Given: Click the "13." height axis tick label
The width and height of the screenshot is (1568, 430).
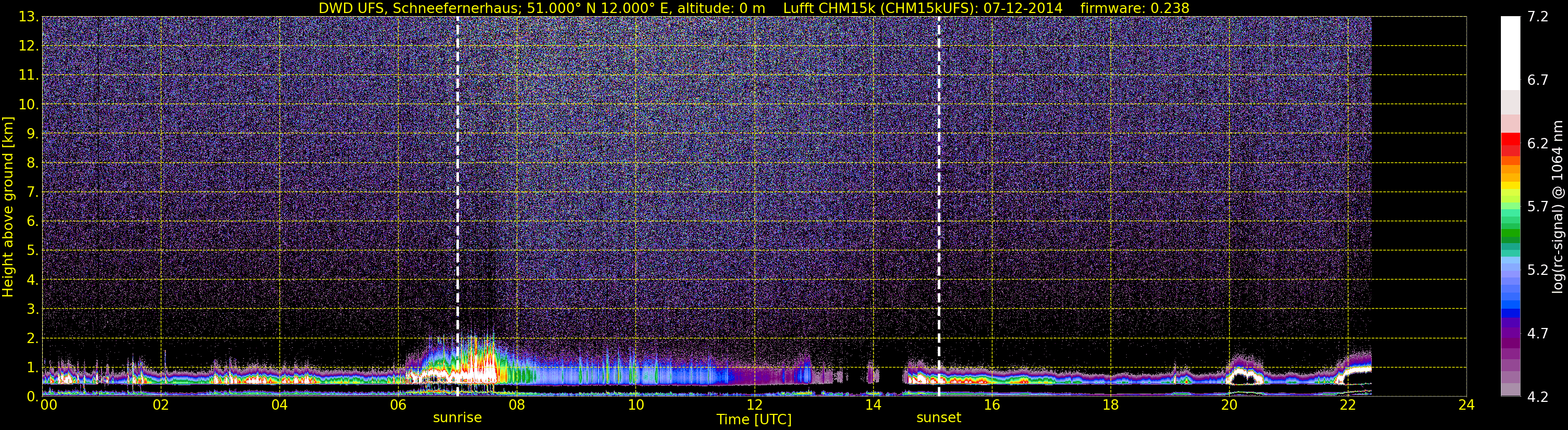Looking at the screenshot, I should pyautogui.click(x=29, y=17).
